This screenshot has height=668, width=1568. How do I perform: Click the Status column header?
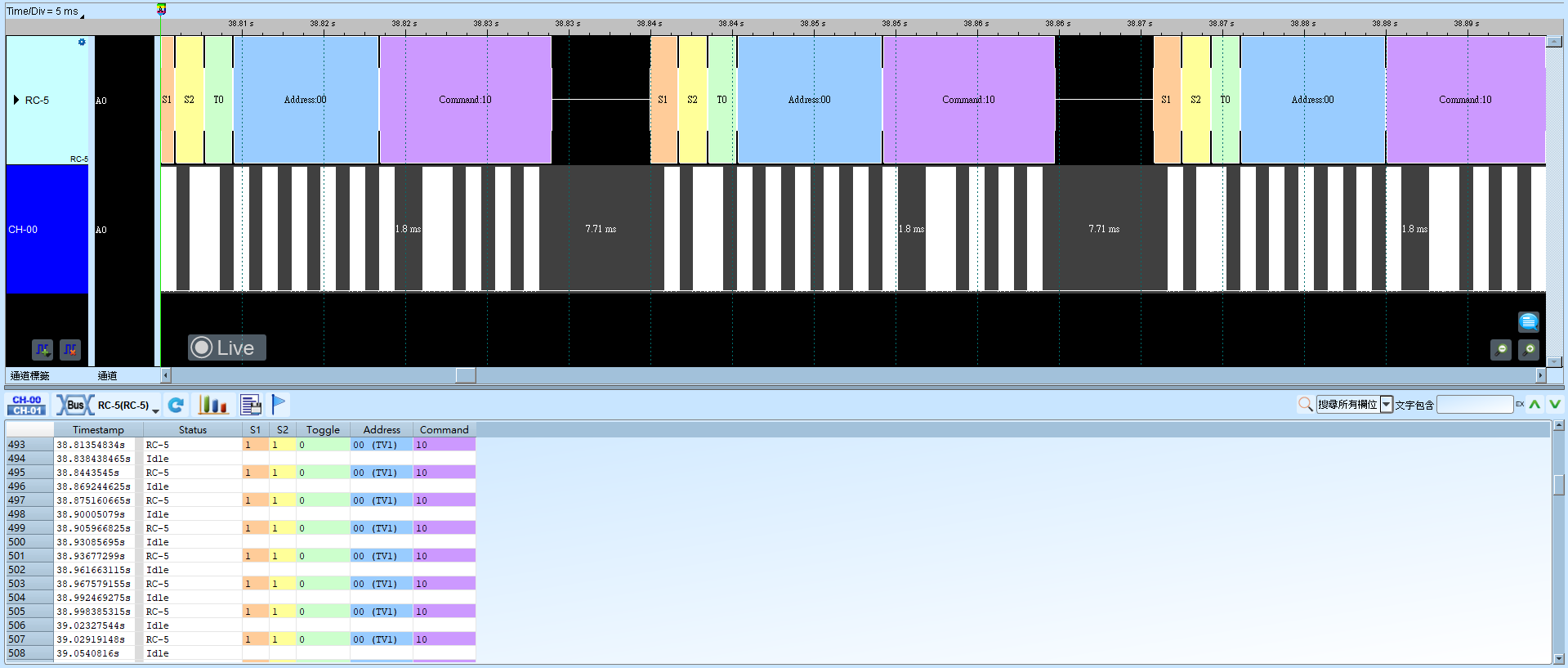pyautogui.click(x=193, y=429)
